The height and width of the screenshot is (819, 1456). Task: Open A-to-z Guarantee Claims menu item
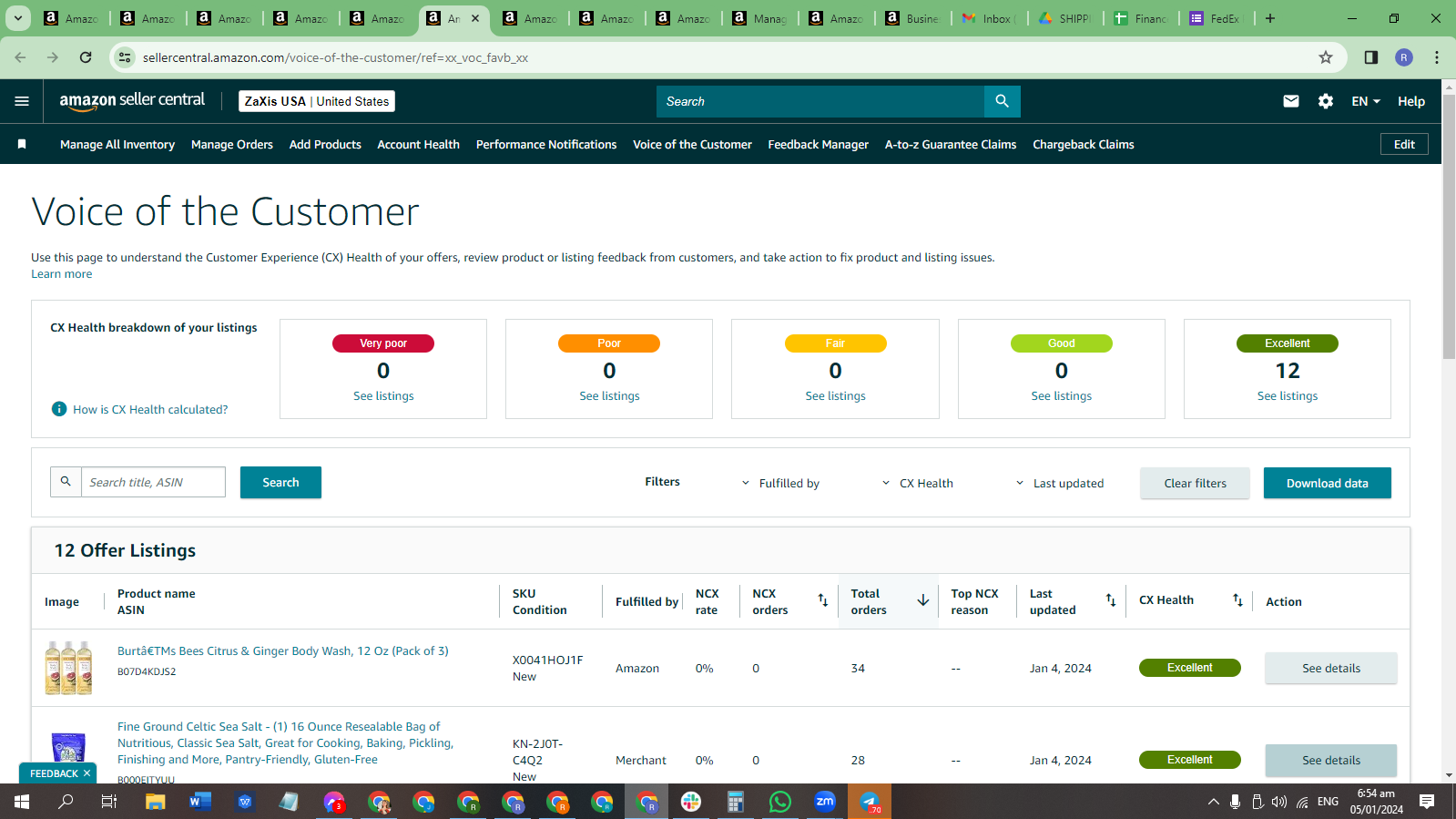(x=951, y=144)
